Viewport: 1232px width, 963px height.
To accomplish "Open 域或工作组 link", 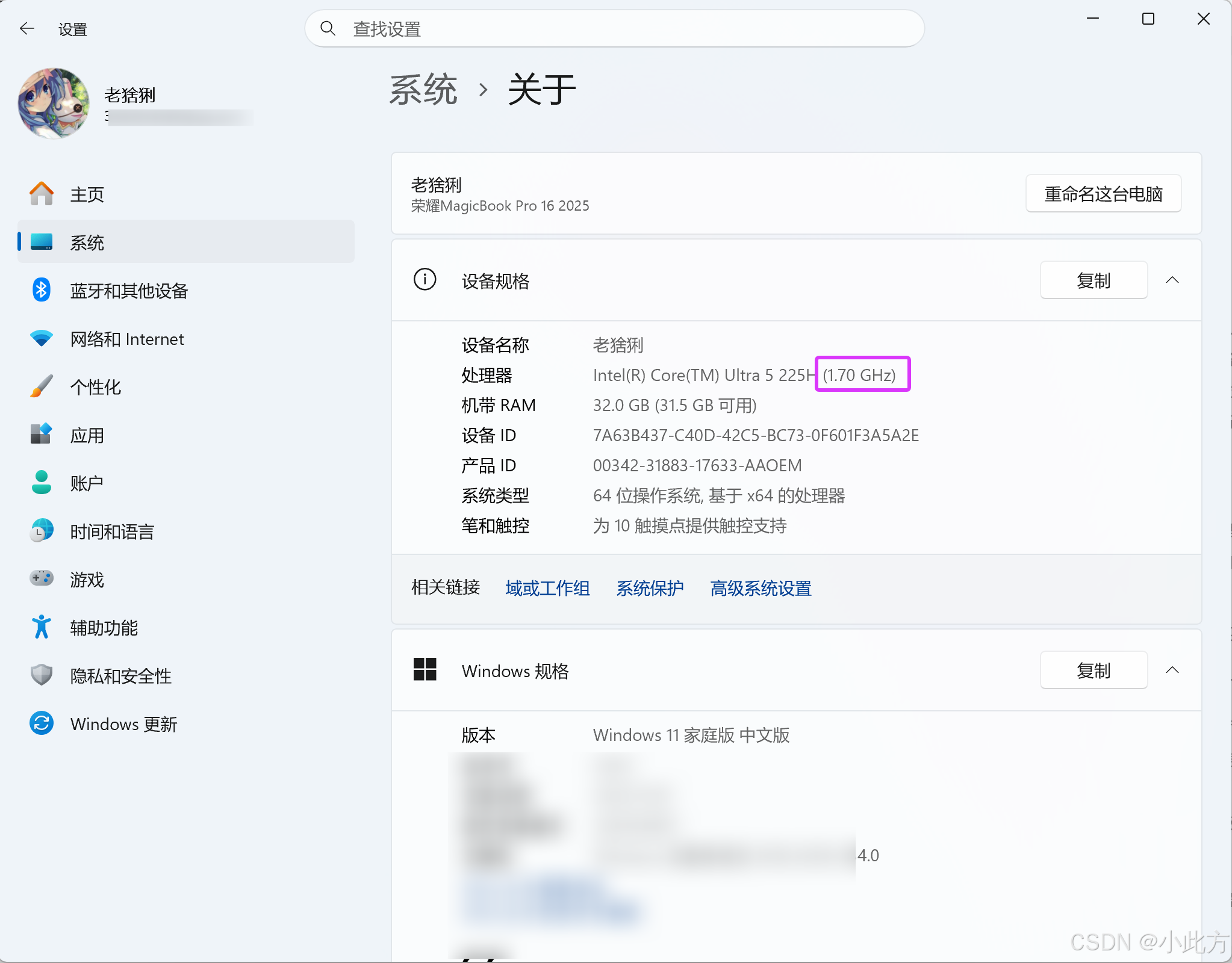I will (547, 588).
